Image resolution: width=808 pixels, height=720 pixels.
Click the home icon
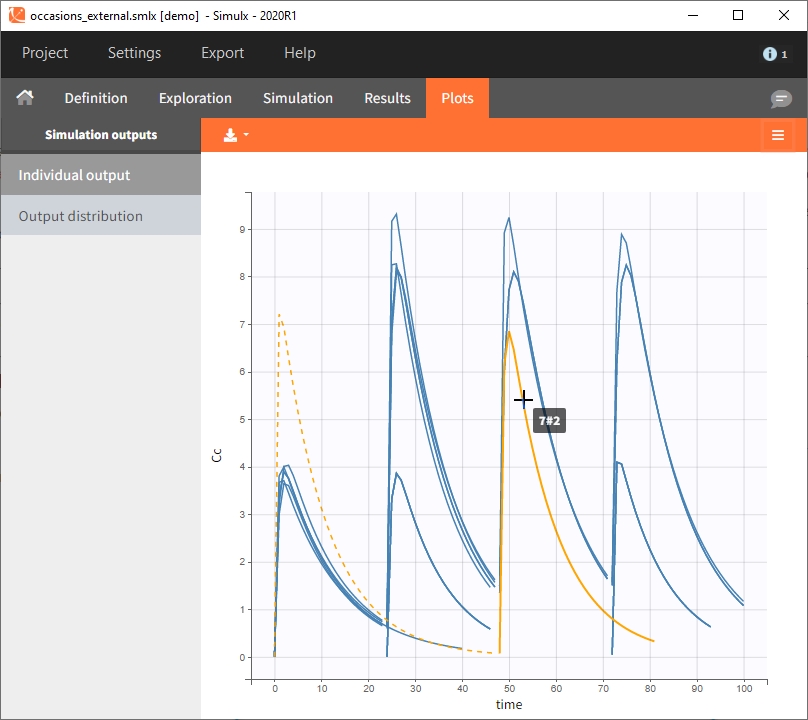point(25,98)
